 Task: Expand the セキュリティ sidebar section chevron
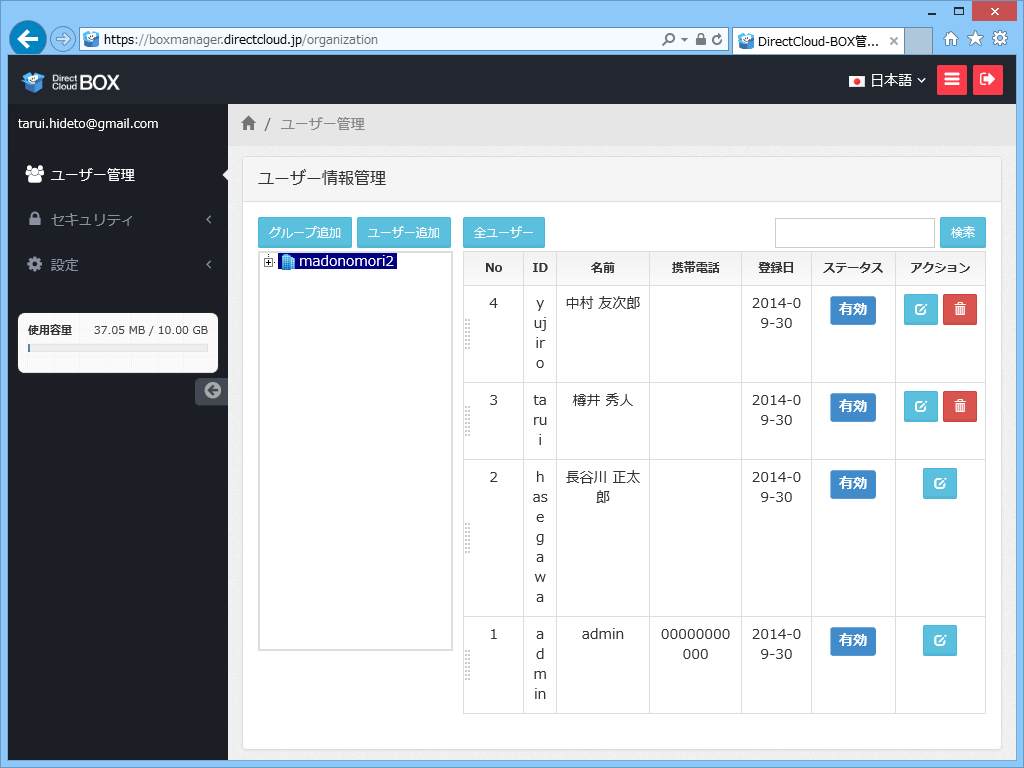click(x=208, y=219)
